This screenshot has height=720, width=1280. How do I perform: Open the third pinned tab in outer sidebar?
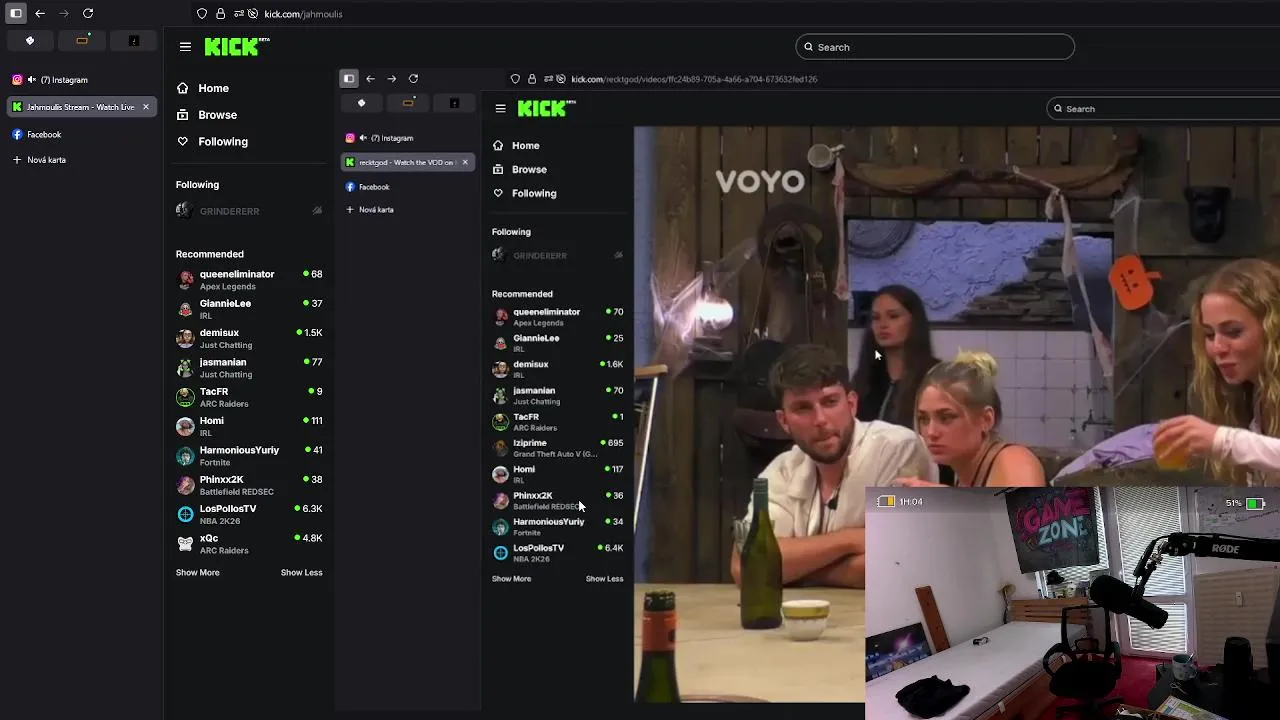click(134, 41)
